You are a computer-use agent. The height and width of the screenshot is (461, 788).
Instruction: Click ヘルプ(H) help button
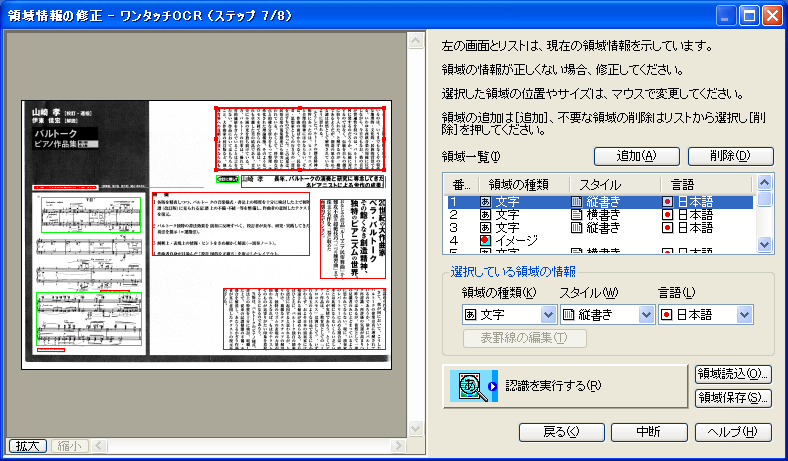(x=733, y=432)
